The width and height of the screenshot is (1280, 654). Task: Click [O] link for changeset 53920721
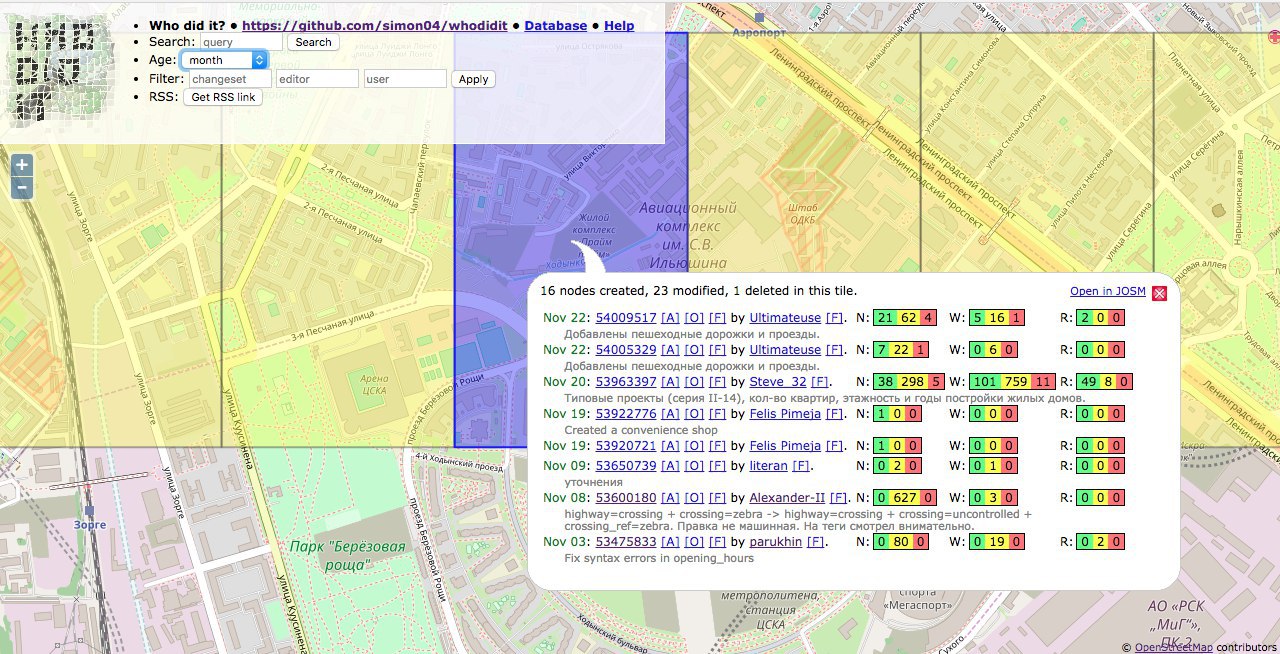point(694,445)
